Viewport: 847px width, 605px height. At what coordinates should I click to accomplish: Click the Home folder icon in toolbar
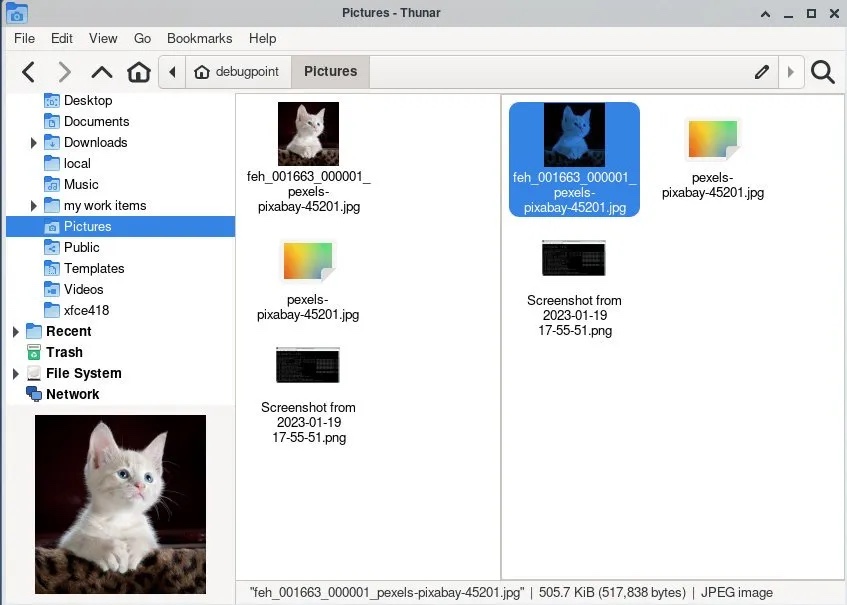click(139, 72)
